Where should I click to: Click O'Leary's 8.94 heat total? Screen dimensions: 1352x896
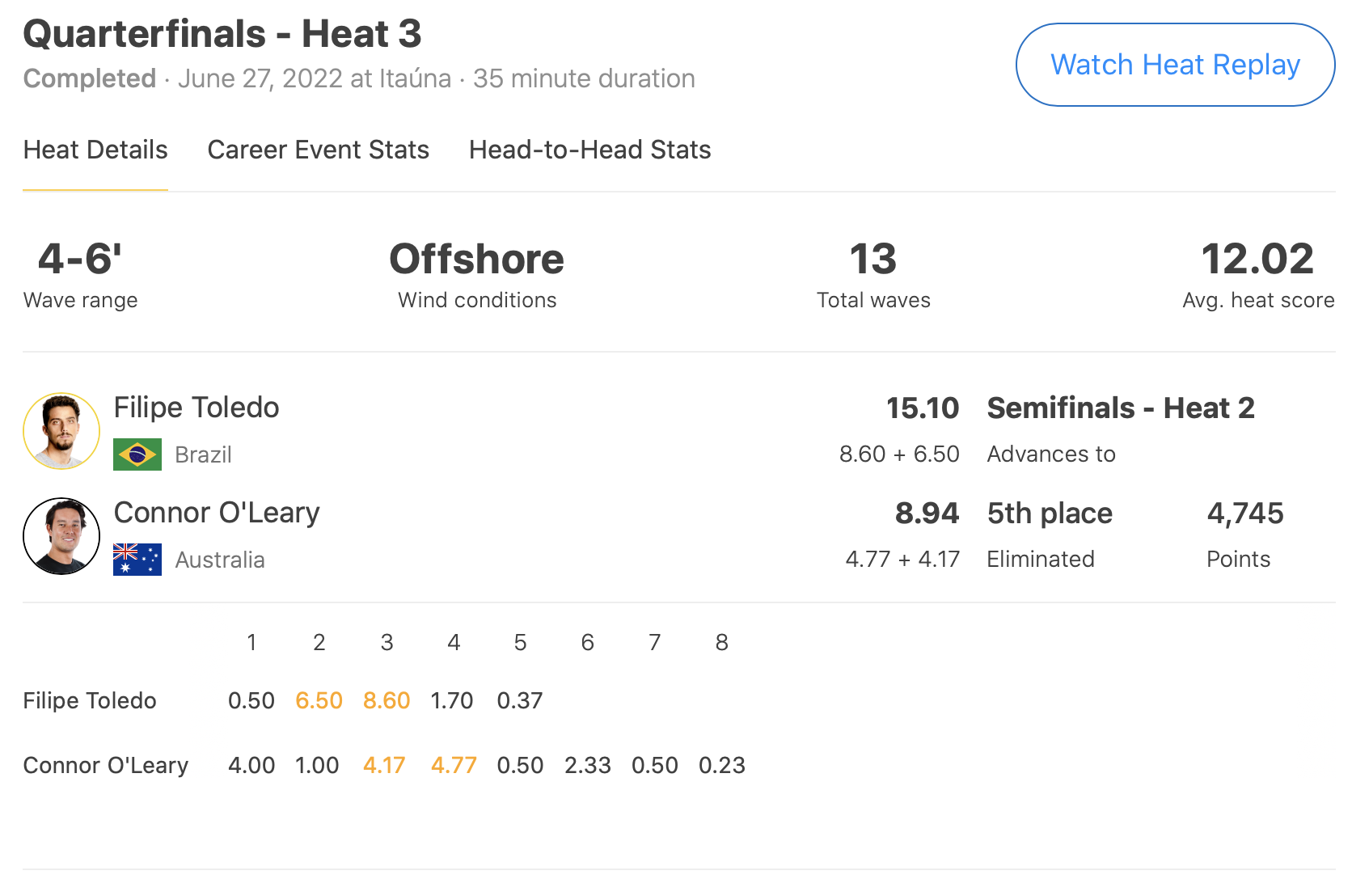[927, 514]
